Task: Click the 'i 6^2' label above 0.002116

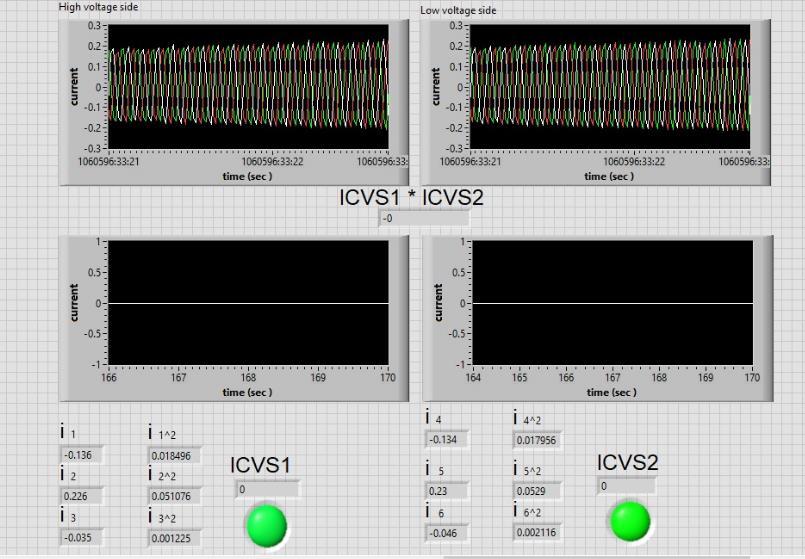Action: click(x=527, y=511)
